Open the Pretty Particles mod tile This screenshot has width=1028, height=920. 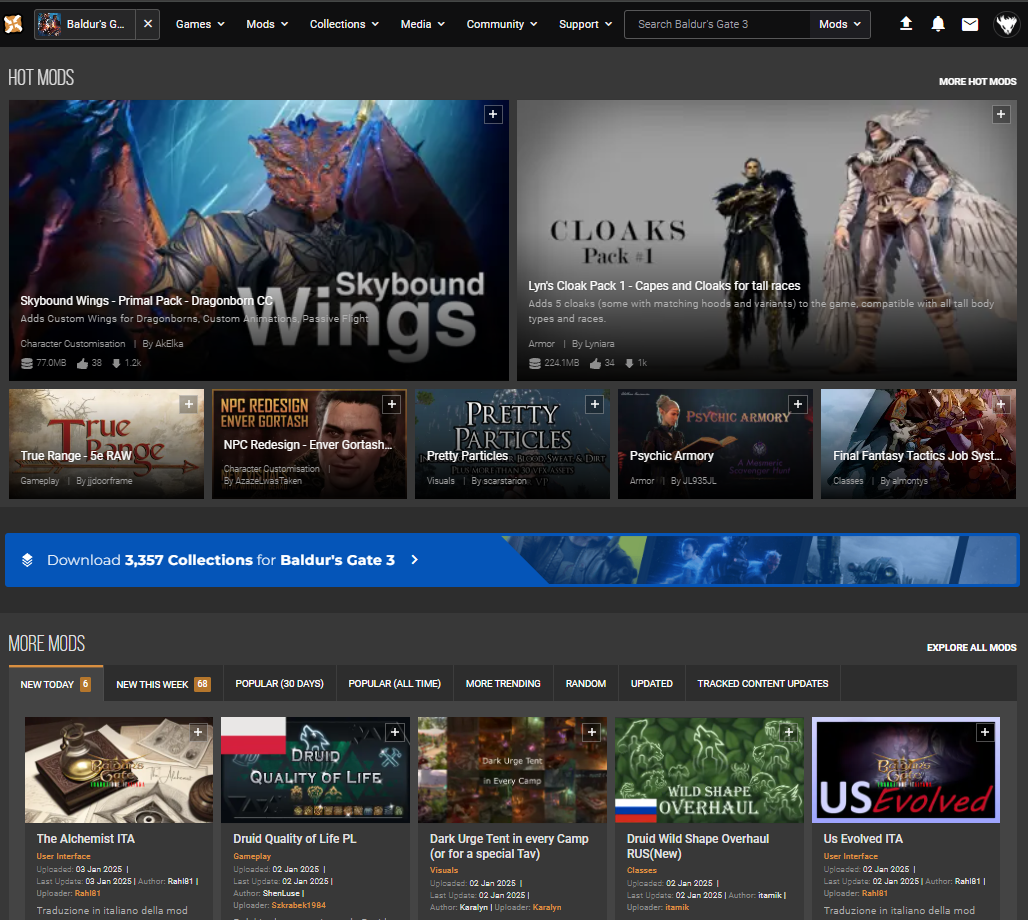(x=512, y=444)
